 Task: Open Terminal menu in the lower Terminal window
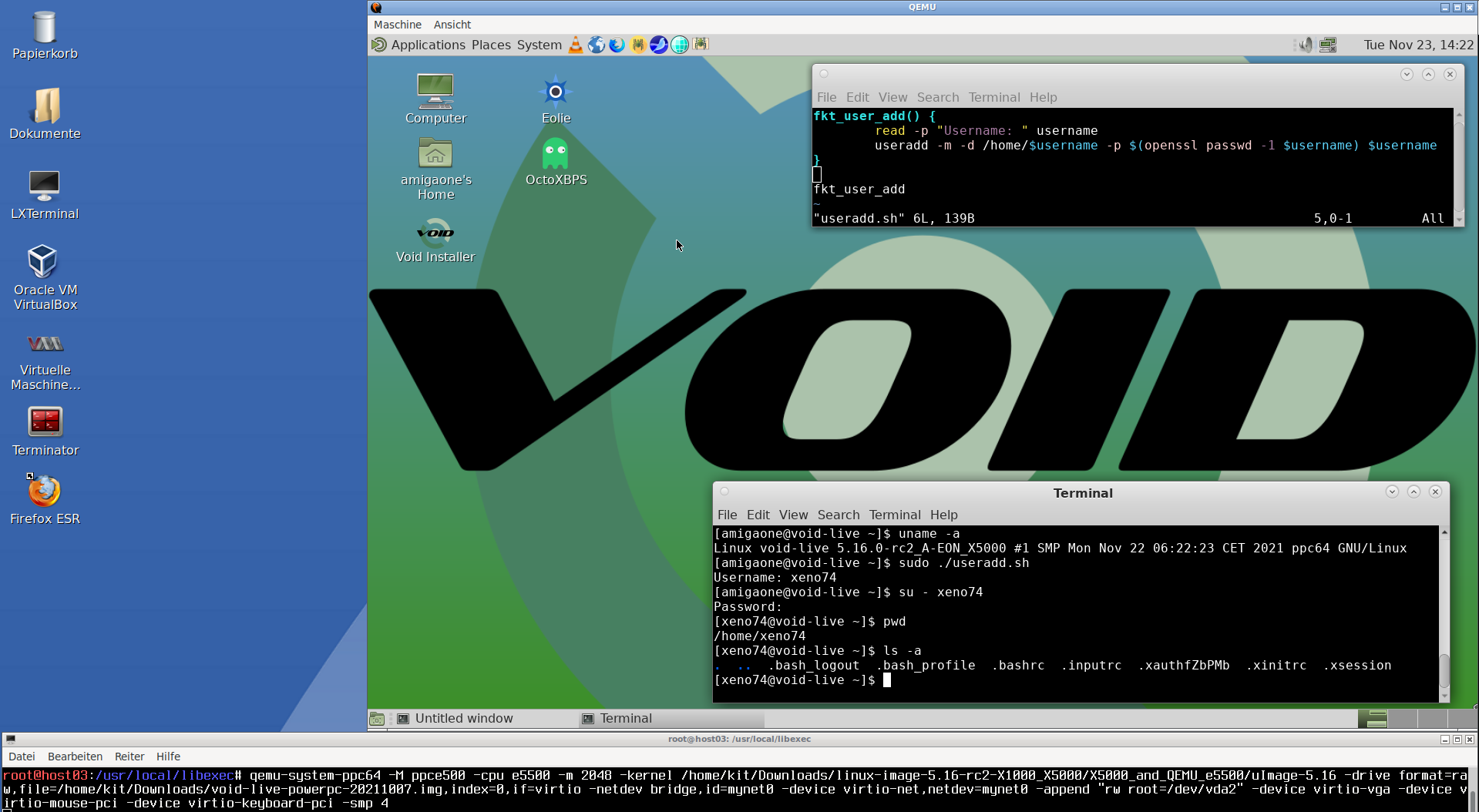(x=895, y=515)
